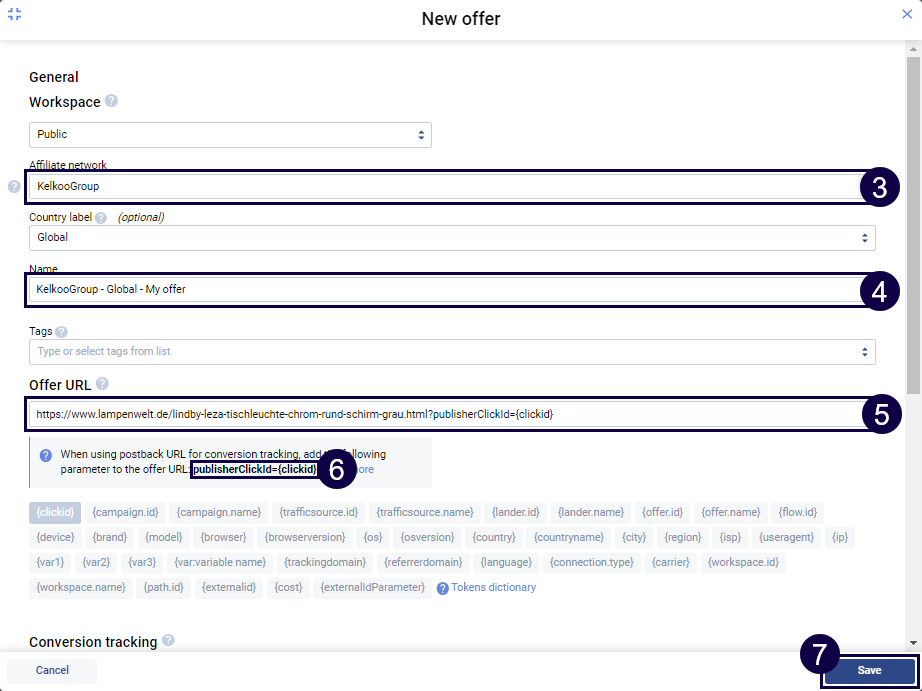Click the collapse dialog icon at top-left
Screen dimensions: 922x691
click(x=14, y=14)
